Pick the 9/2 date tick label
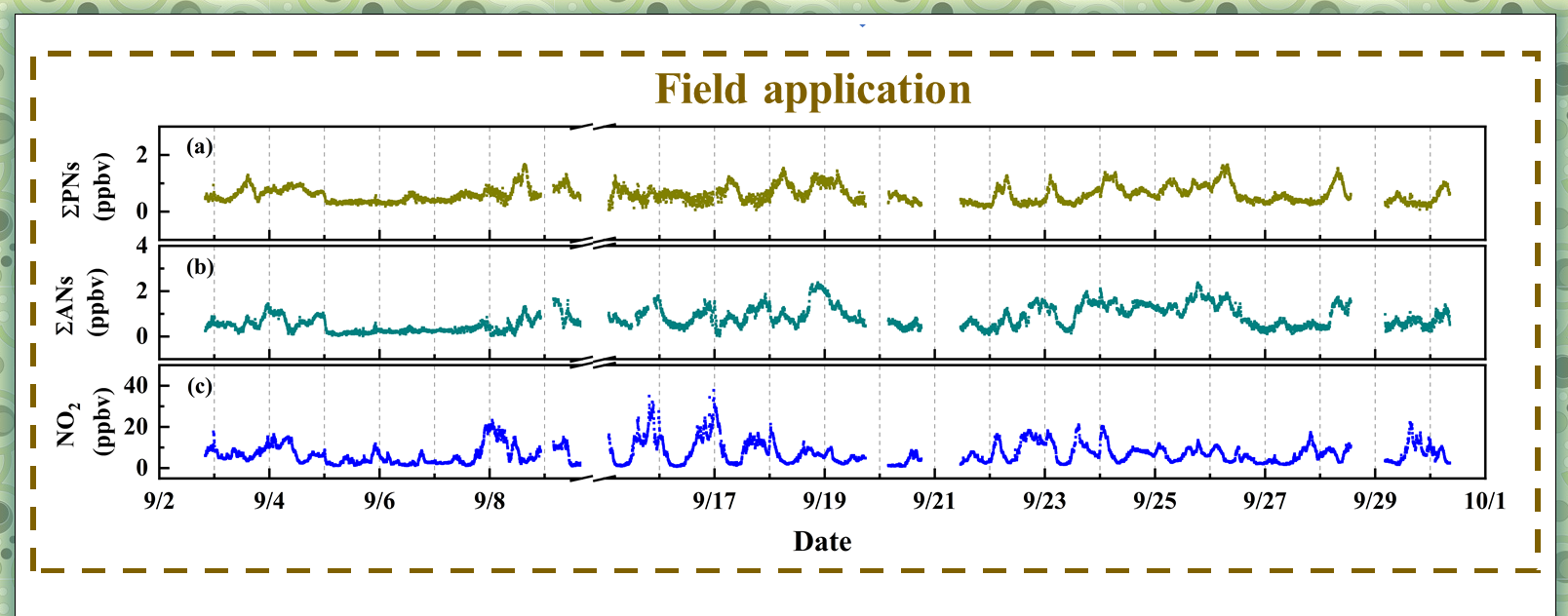This screenshot has width=1568, height=616. click(159, 501)
